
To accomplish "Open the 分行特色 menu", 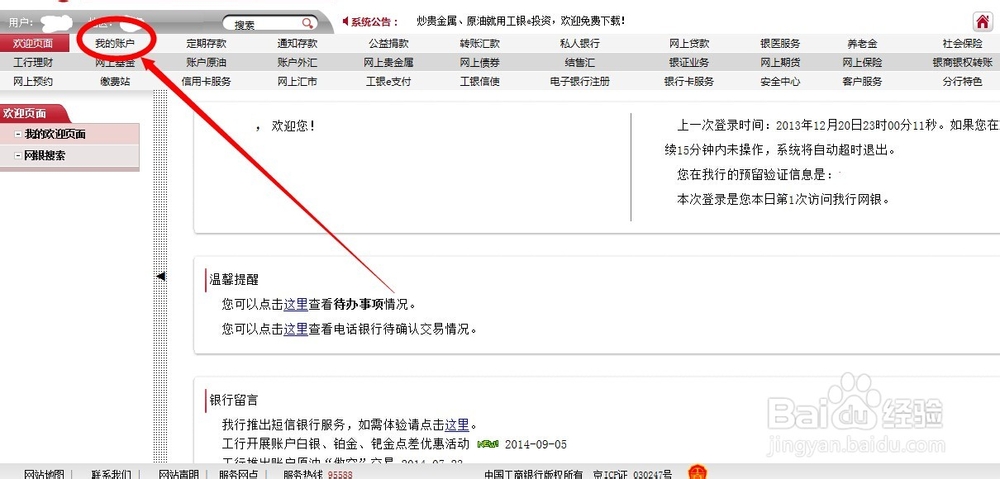I will pyautogui.click(x=963, y=82).
